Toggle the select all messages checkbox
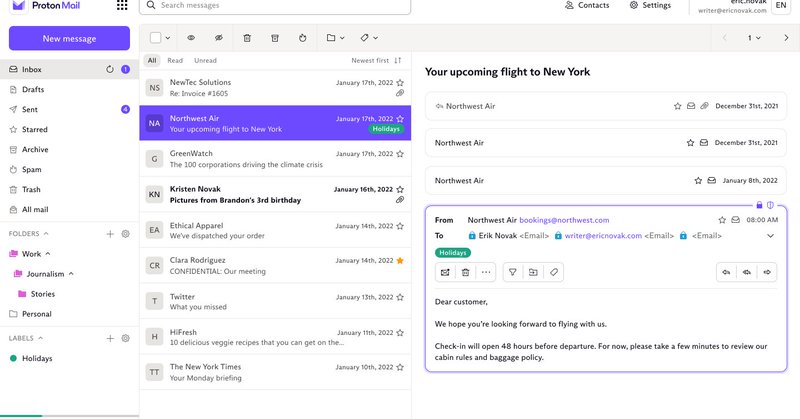The height and width of the screenshot is (419, 800). pos(156,38)
